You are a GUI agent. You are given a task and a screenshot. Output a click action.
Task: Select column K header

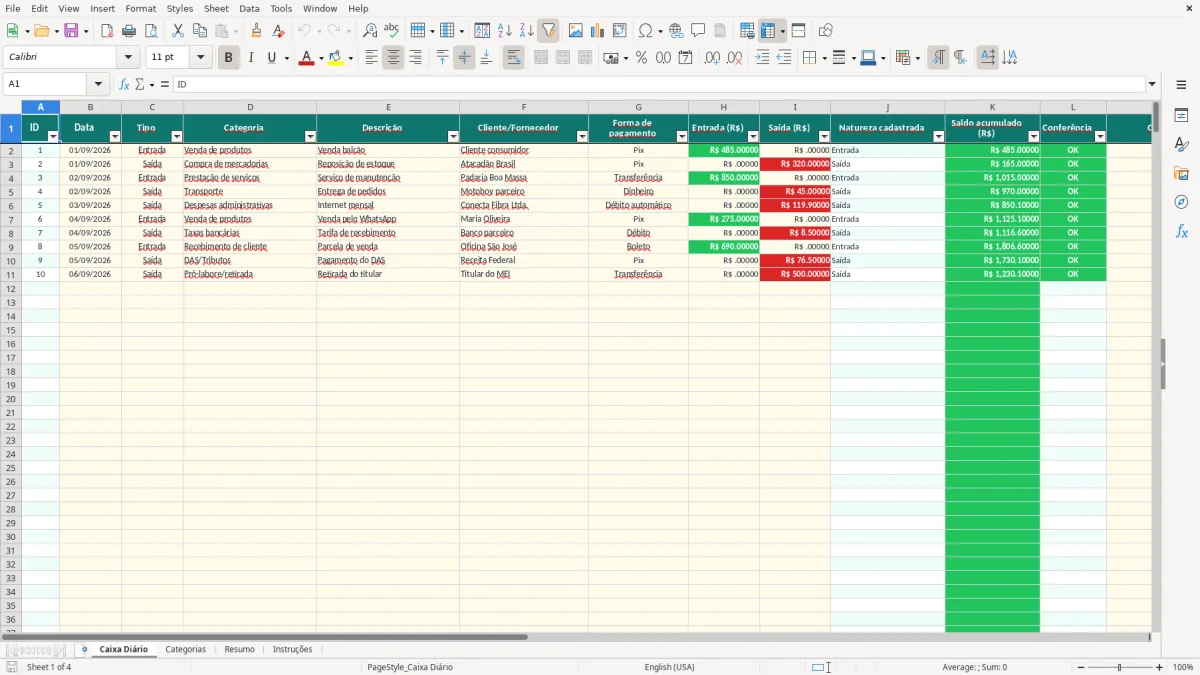click(992, 107)
